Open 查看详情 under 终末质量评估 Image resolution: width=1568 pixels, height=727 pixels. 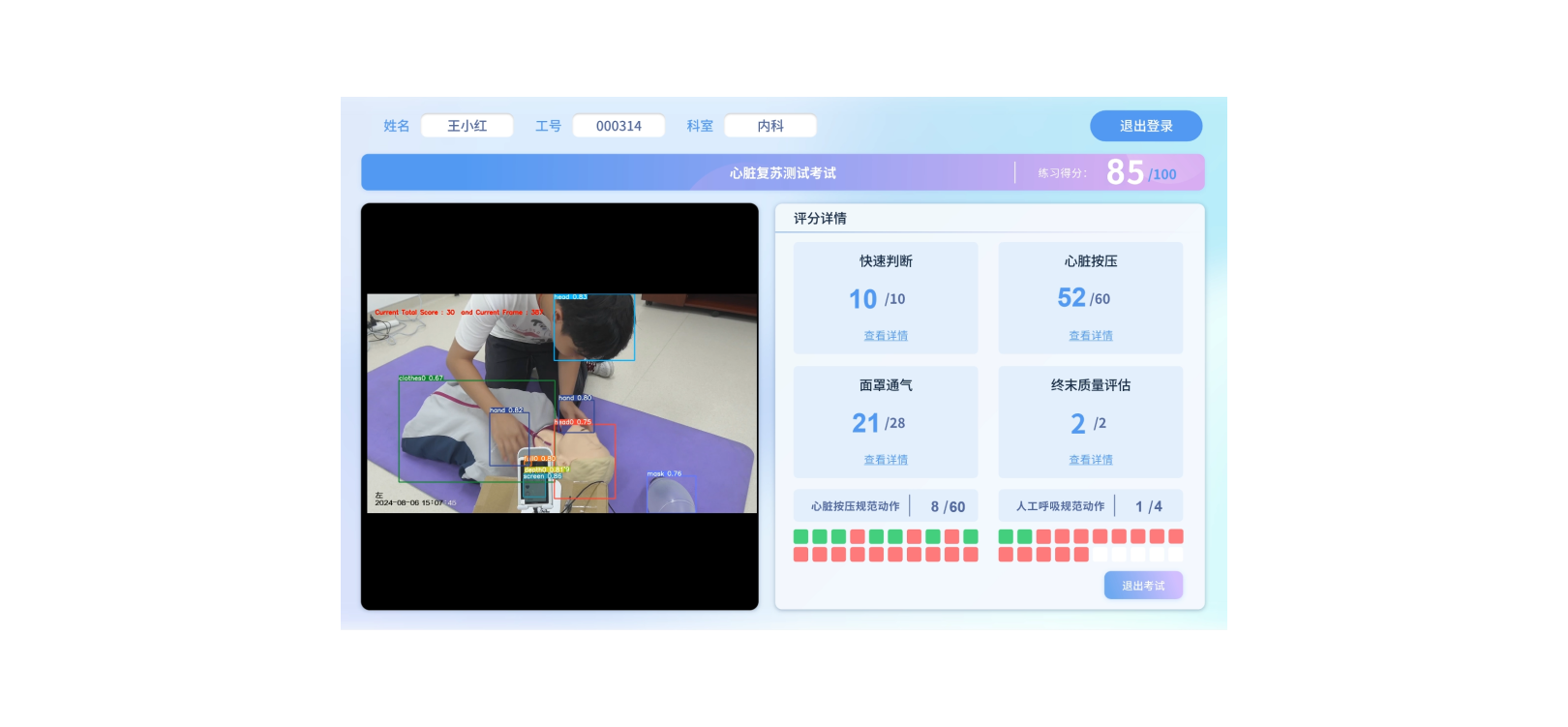1090,460
